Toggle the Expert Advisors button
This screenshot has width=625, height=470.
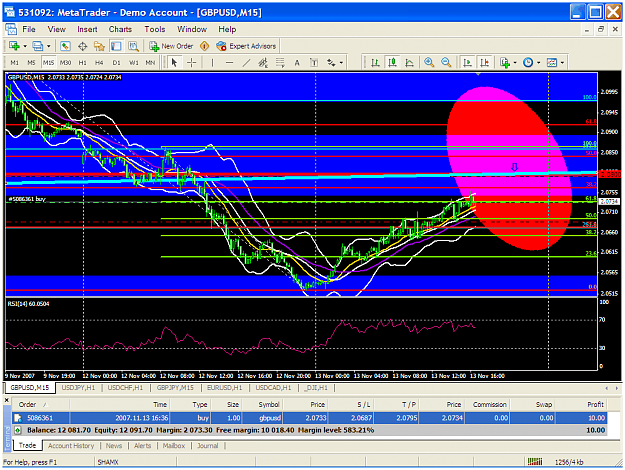[246, 46]
